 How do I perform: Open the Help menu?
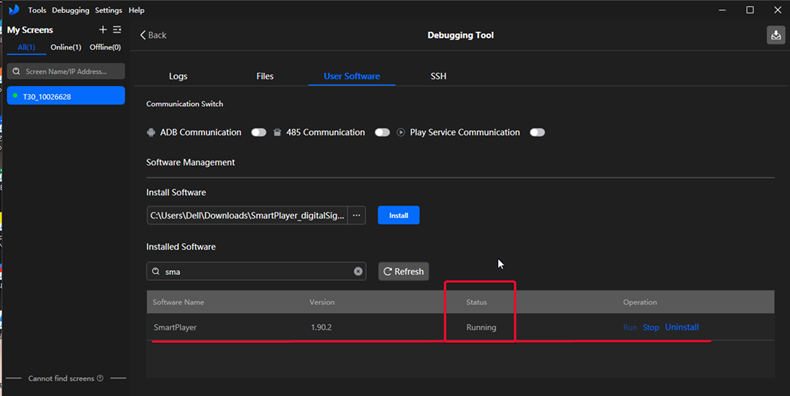pyautogui.click(x=136, y=10)
